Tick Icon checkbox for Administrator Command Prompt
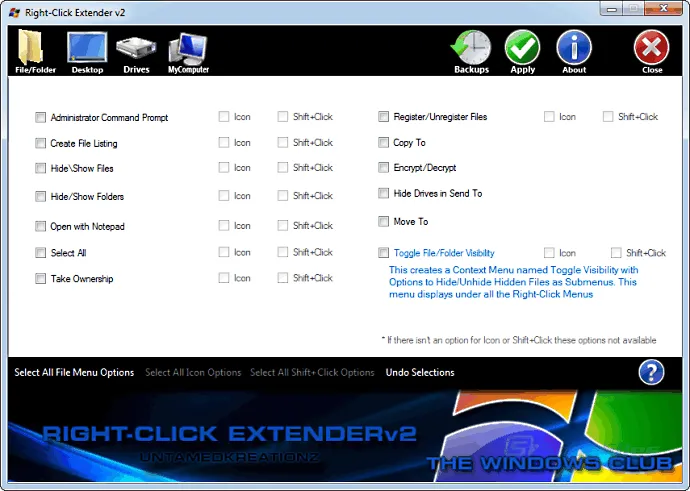 (x=224, y=117)
